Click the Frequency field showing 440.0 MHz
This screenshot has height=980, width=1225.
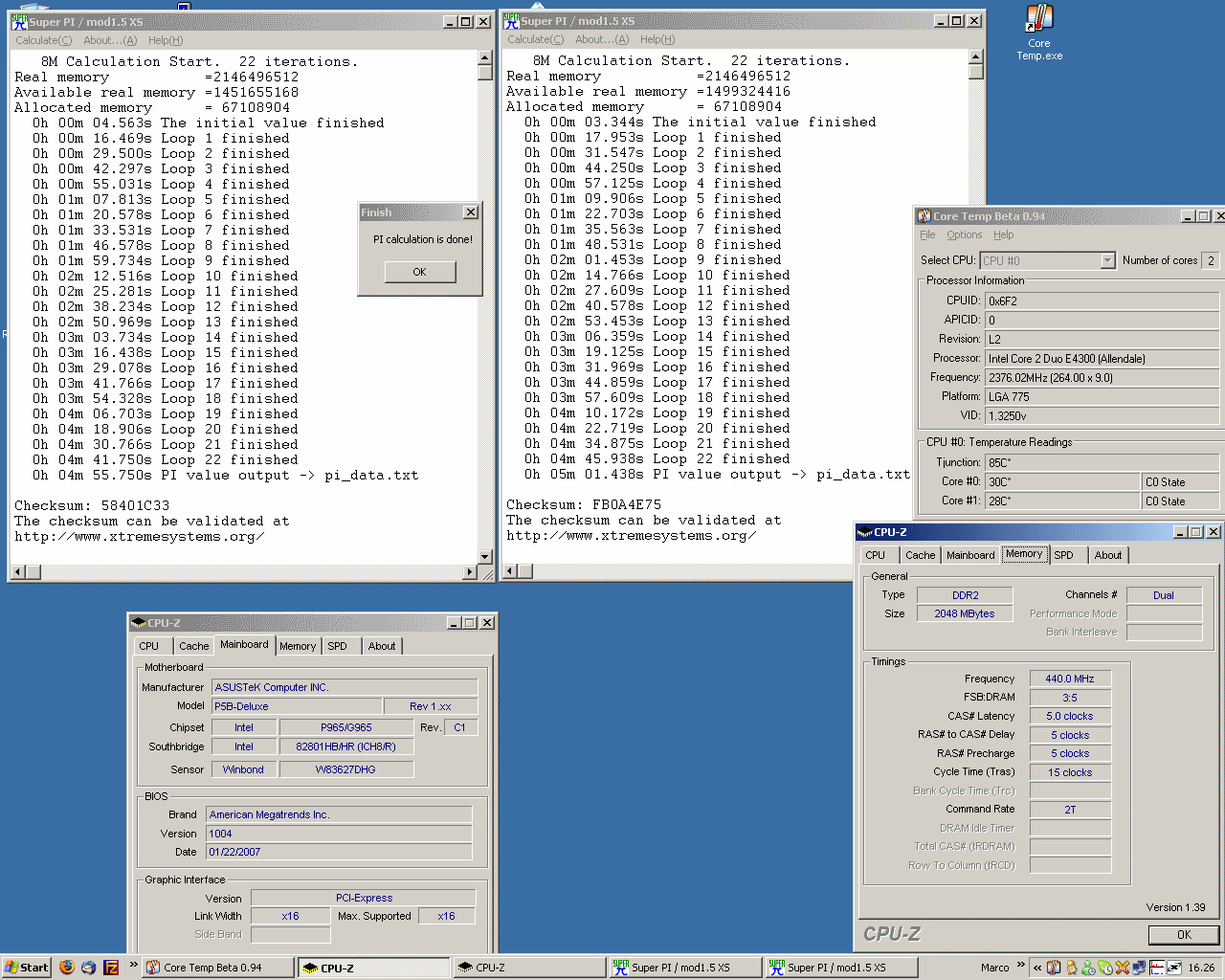pyautogui.click(x=1070, y=679)
